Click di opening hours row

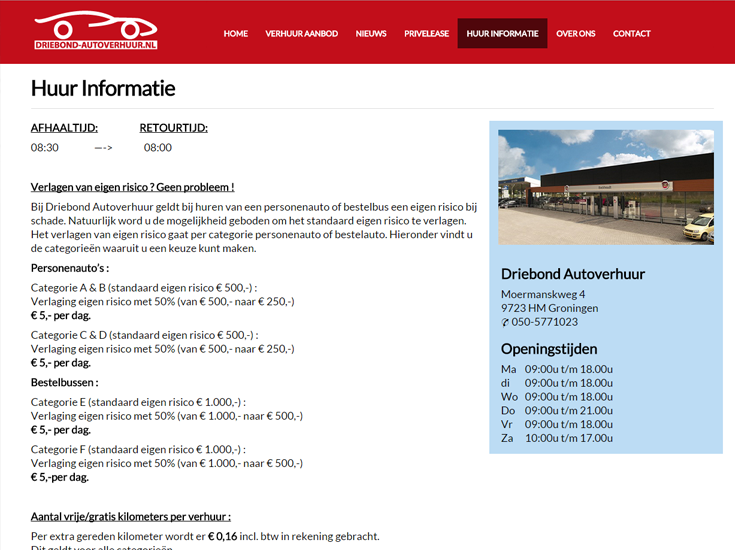[557, 383]
